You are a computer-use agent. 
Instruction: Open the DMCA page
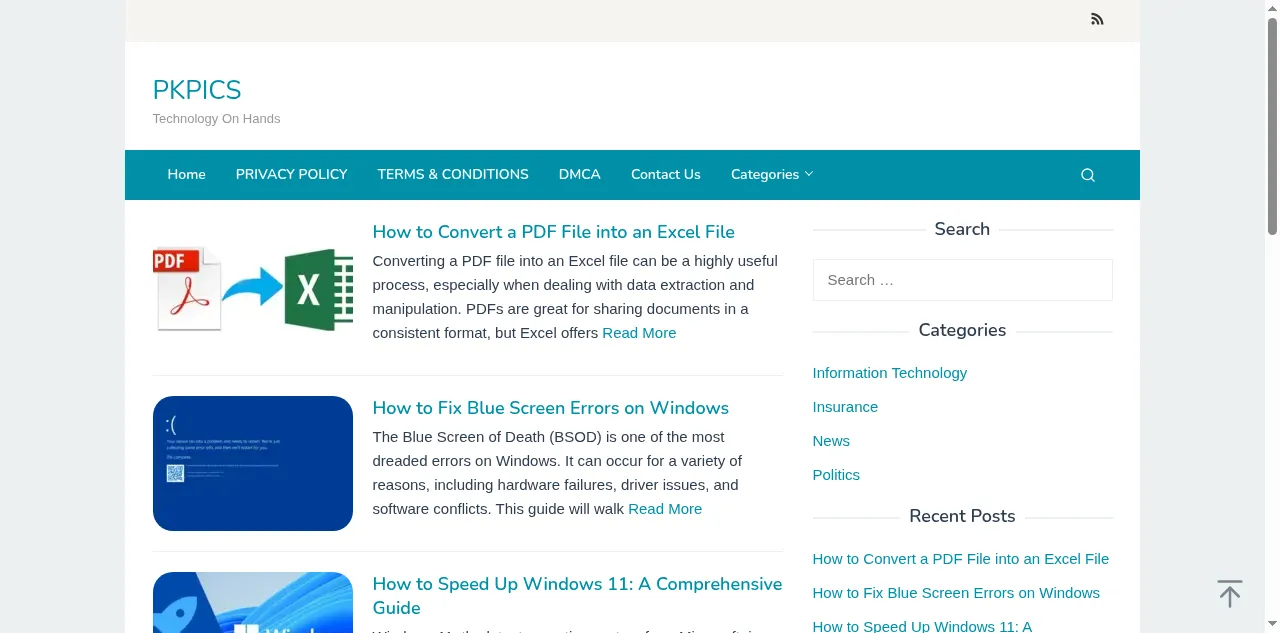(x=580, y=174)
